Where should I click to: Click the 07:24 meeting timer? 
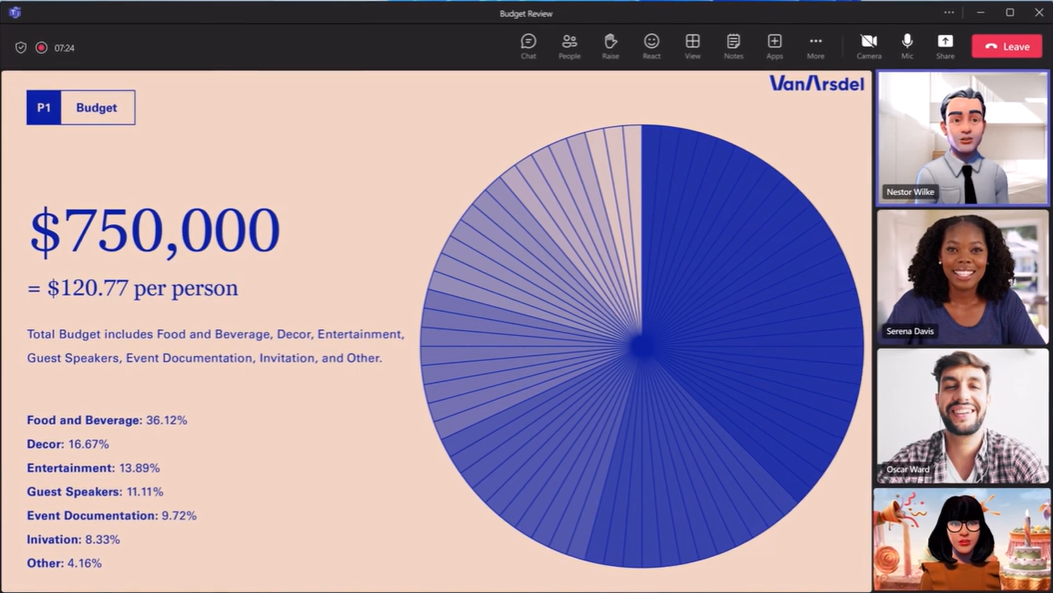(64, 48)
